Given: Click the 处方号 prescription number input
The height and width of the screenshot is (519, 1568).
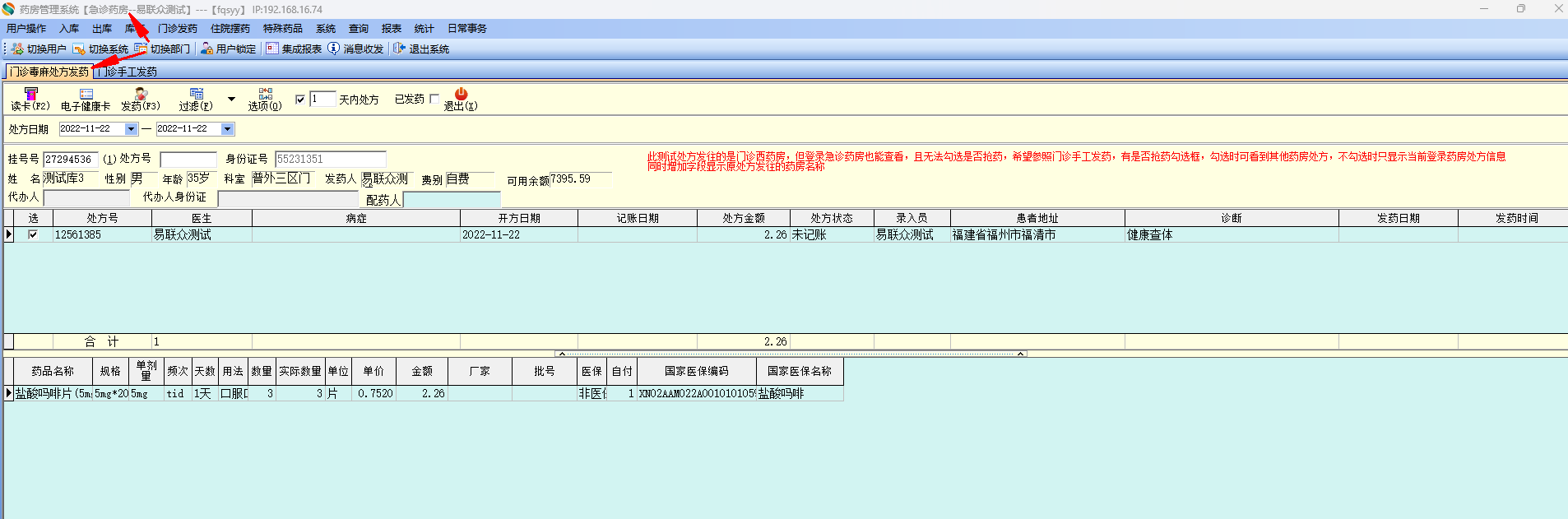Looking at the screenshot, I should coord(188,160).
